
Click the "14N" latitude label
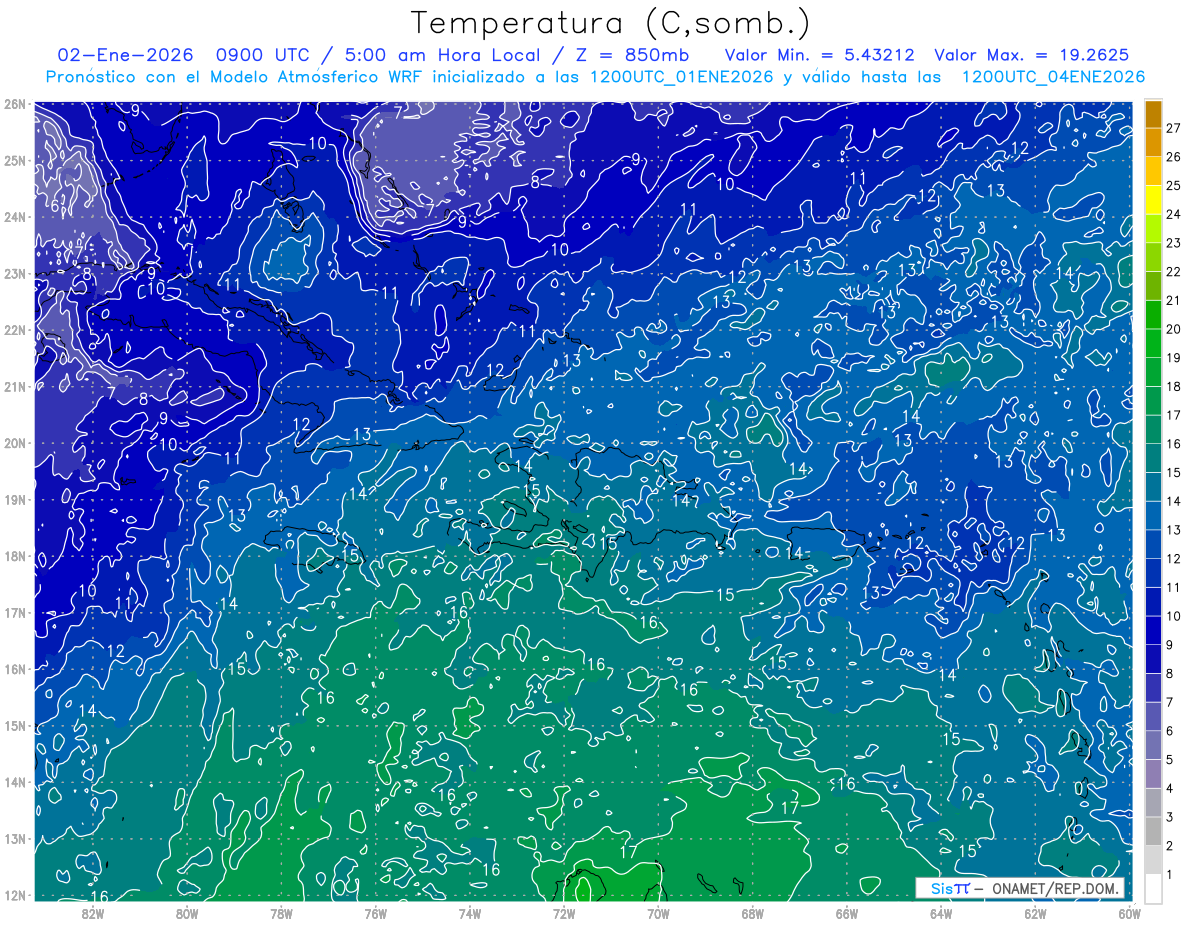point(14,782)
